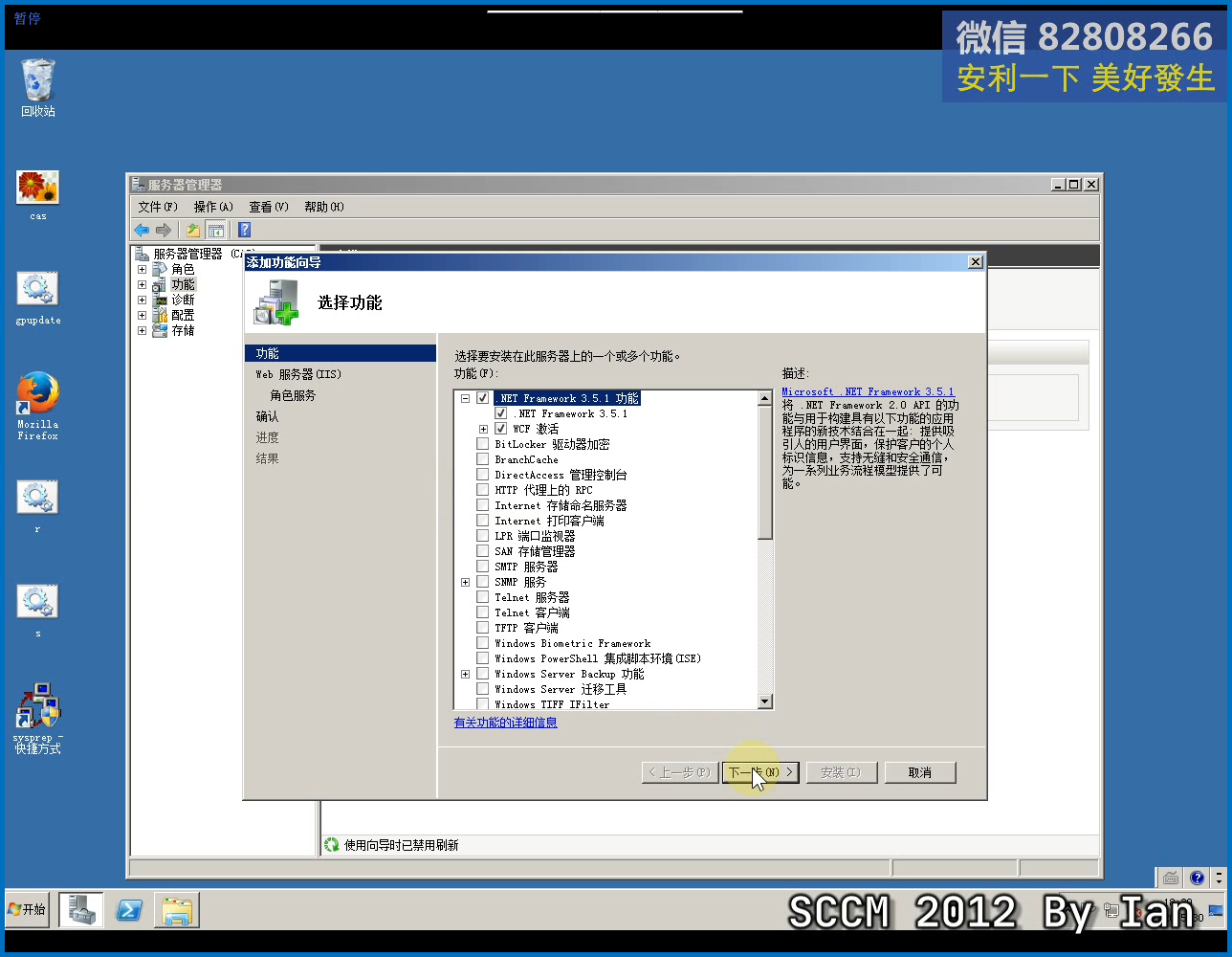Viewport: 1232px width, 957px height.
Task: Open the 文件(F) menu
Action: (x=158, y=207)
